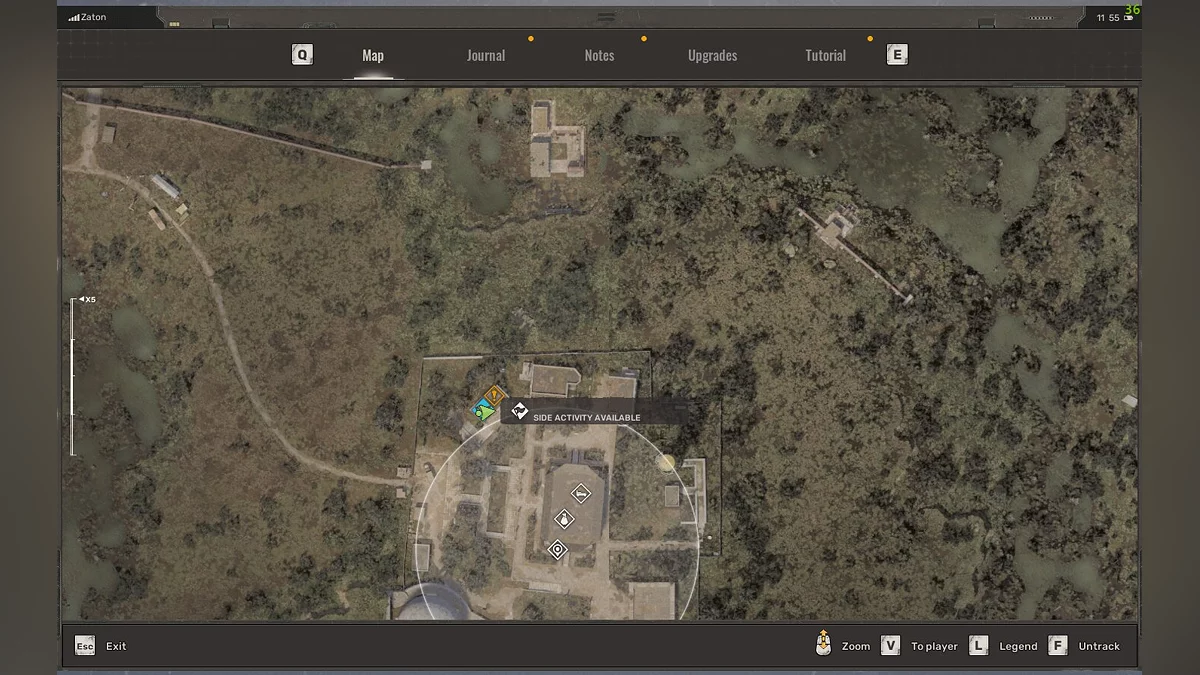Click the Zoom label
The width and height of the screenshot is (1200, 675).
[856, 646]
